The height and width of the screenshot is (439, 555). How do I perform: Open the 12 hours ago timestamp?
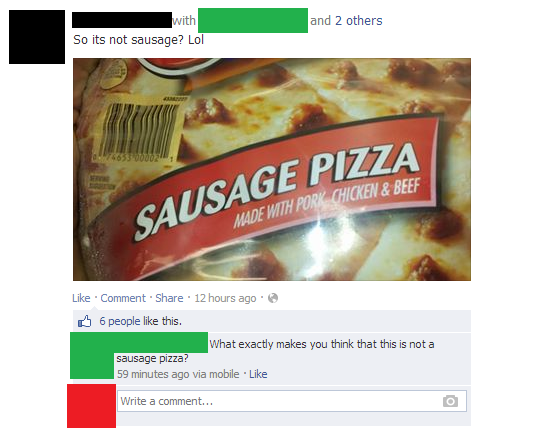(x=225, y=298)
